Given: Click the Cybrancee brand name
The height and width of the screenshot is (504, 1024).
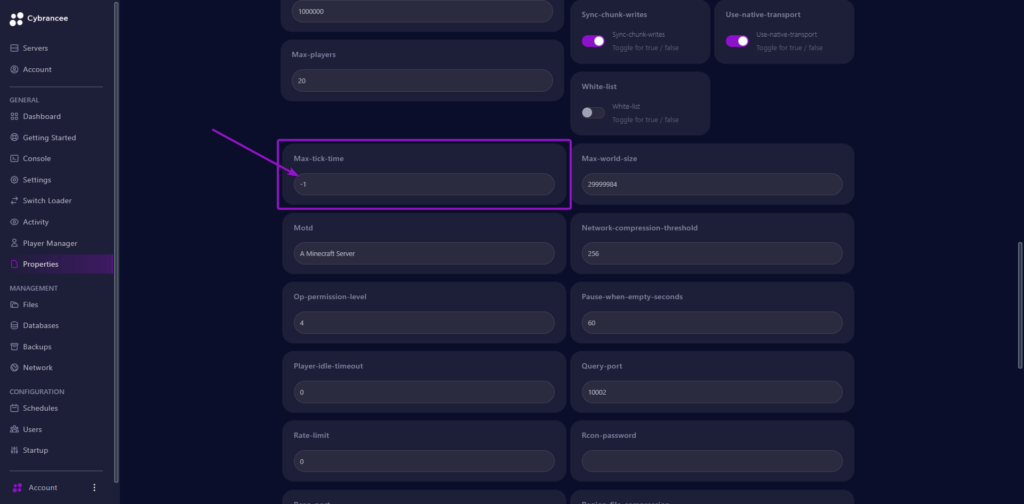Looking at the screenshot, I should point(48,18).
